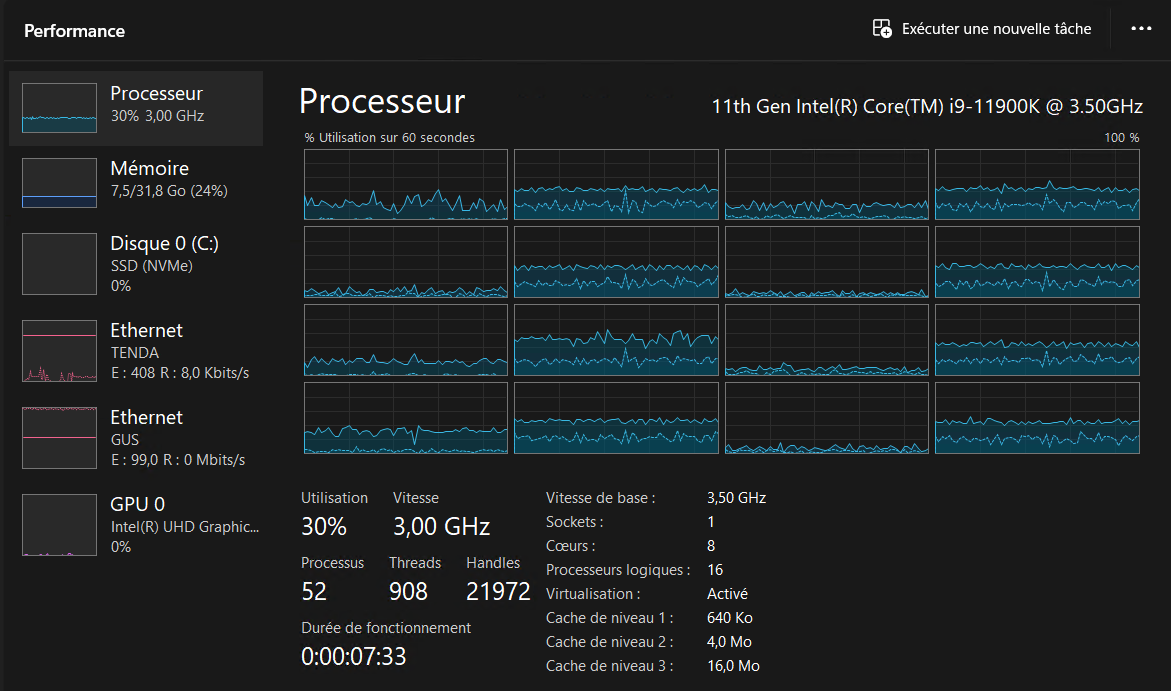Click the Performance page heading
The image size is (1171, 691).
(x=74, y=31)
